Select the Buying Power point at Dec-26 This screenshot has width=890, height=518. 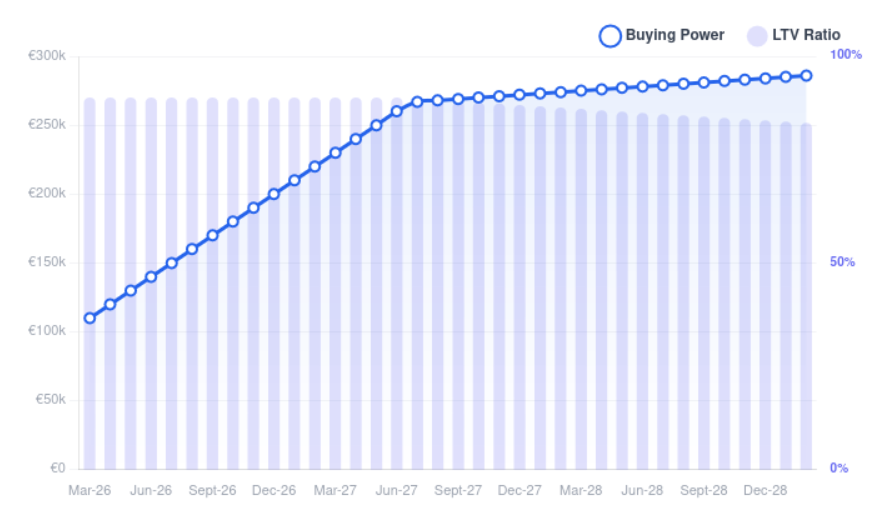tap(274, 194)
